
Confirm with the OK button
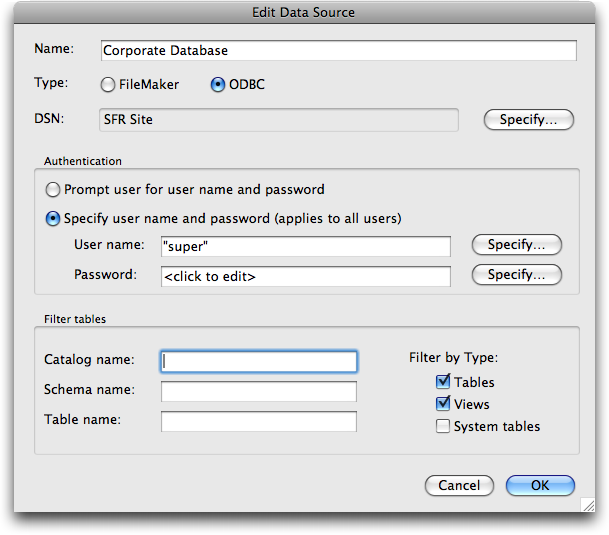click(x=540, y=485)
